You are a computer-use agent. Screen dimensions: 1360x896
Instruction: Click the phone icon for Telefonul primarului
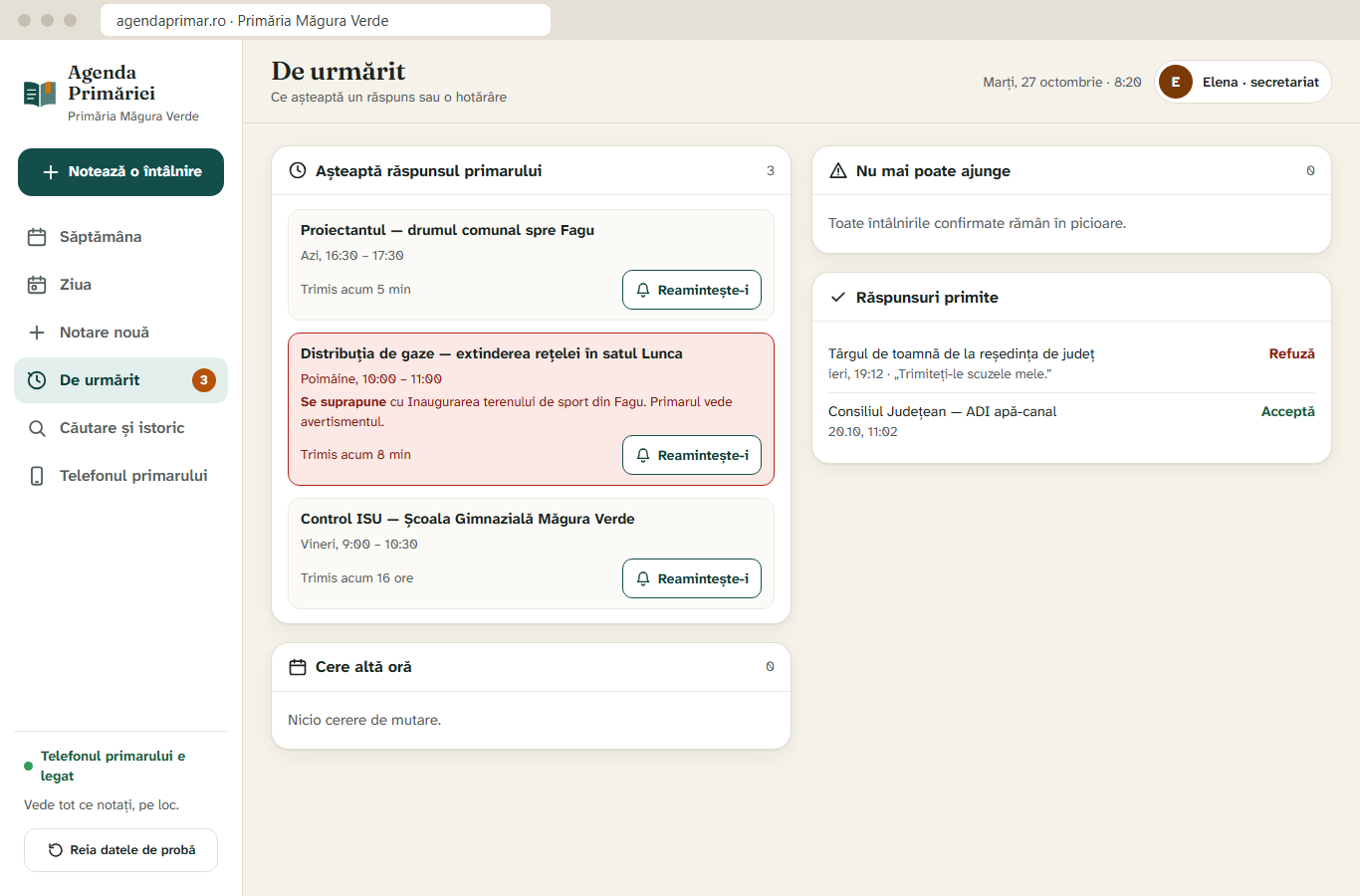coord(37,476)
